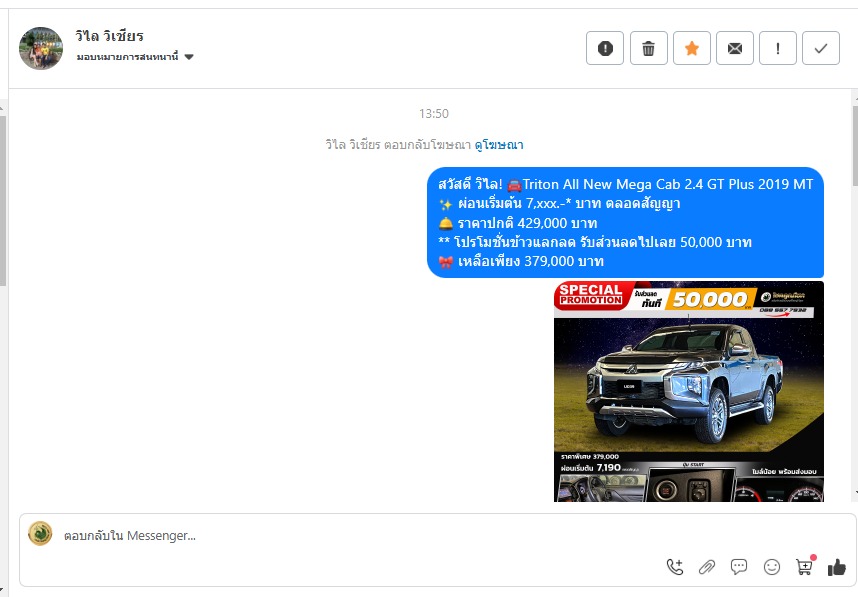Mark conversation done with checkmark button

coord(821,48)
